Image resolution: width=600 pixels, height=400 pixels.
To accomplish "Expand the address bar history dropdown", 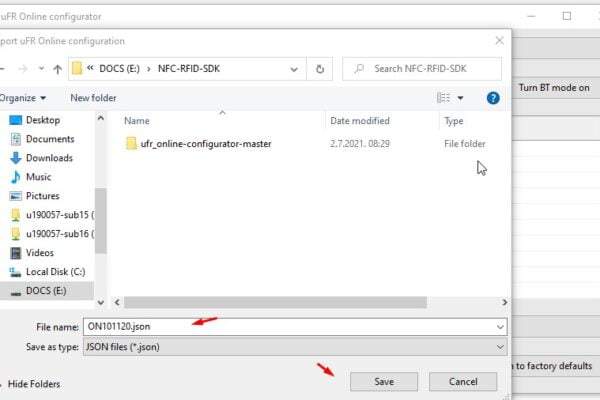I will click(294, 69).
